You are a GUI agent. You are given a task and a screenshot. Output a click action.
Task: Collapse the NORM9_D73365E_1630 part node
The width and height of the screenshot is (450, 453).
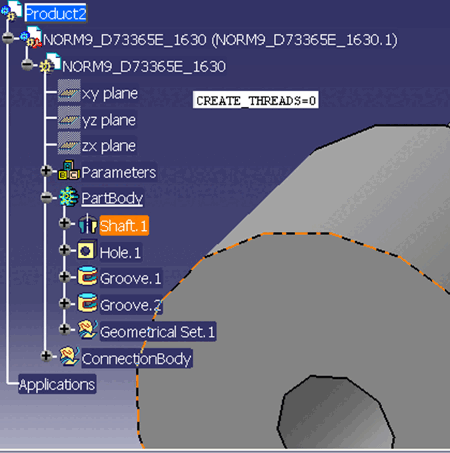(x=27, y=64)
